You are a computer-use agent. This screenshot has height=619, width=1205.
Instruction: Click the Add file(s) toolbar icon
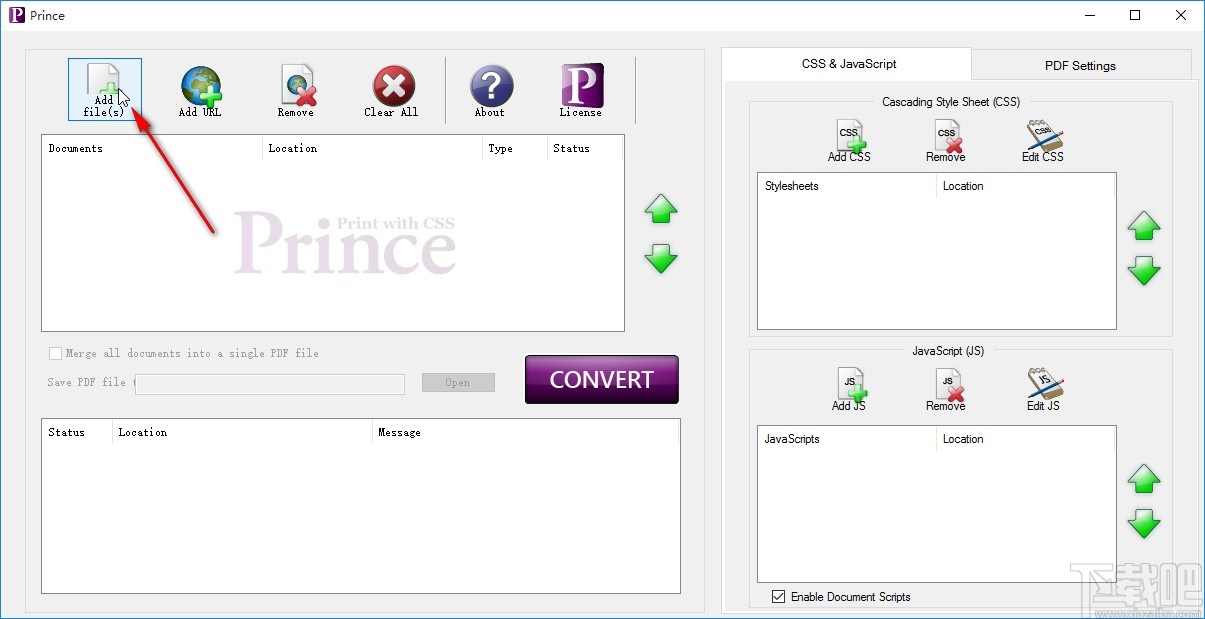click(105, 89)
